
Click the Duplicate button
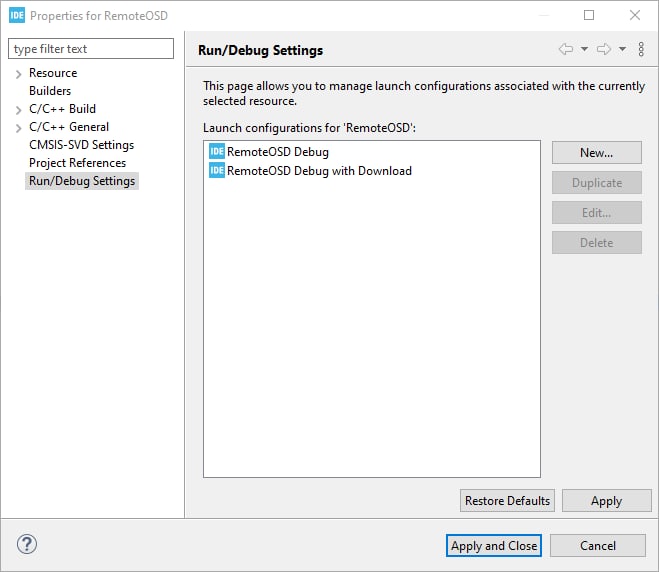coord(596,183)
